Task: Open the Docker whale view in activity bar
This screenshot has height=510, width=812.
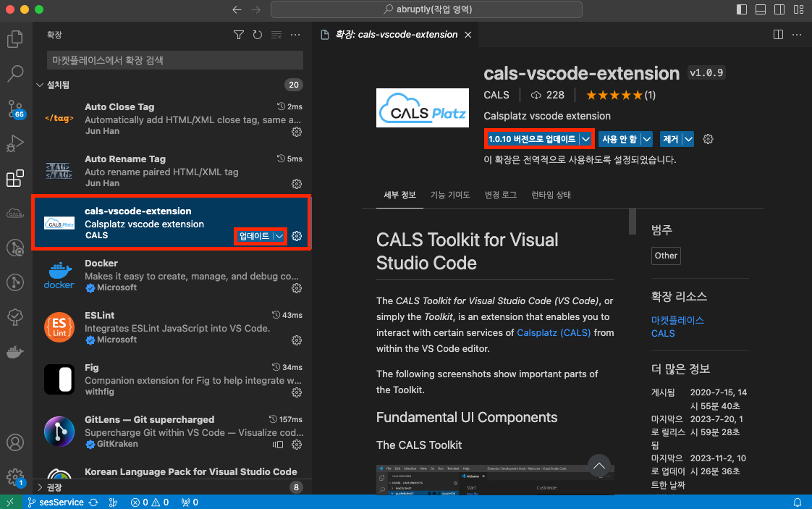Action: coord(15,353)
